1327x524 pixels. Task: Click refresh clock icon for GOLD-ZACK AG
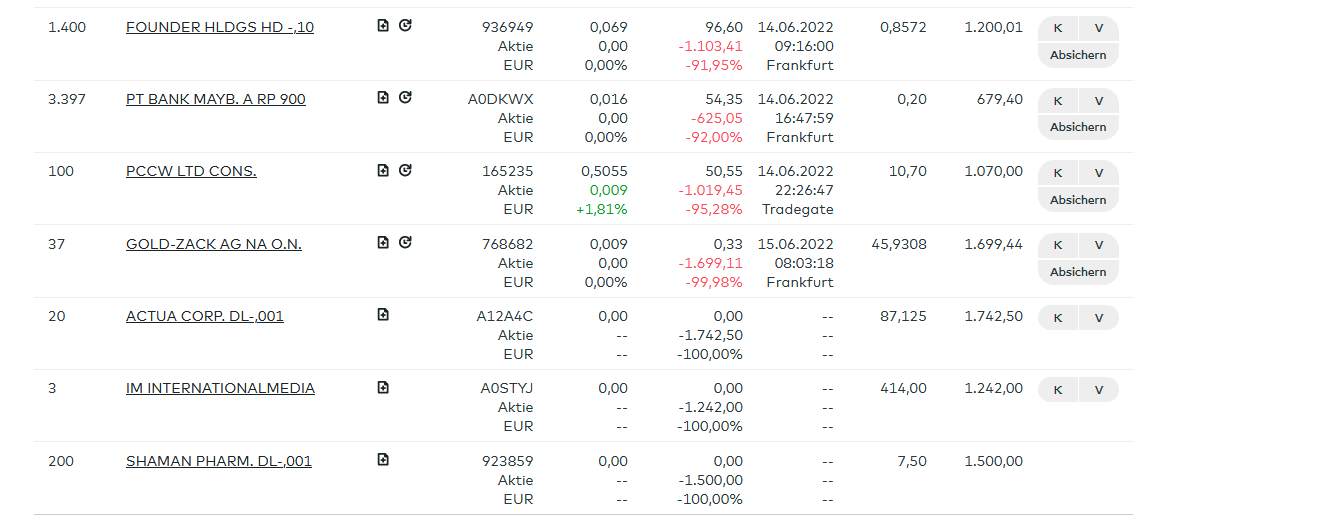point(405,242)
